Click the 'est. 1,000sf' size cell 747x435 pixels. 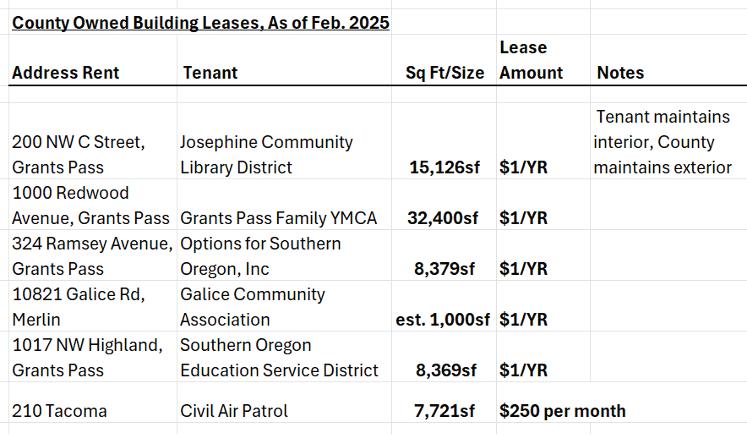[x=443, y=320]
